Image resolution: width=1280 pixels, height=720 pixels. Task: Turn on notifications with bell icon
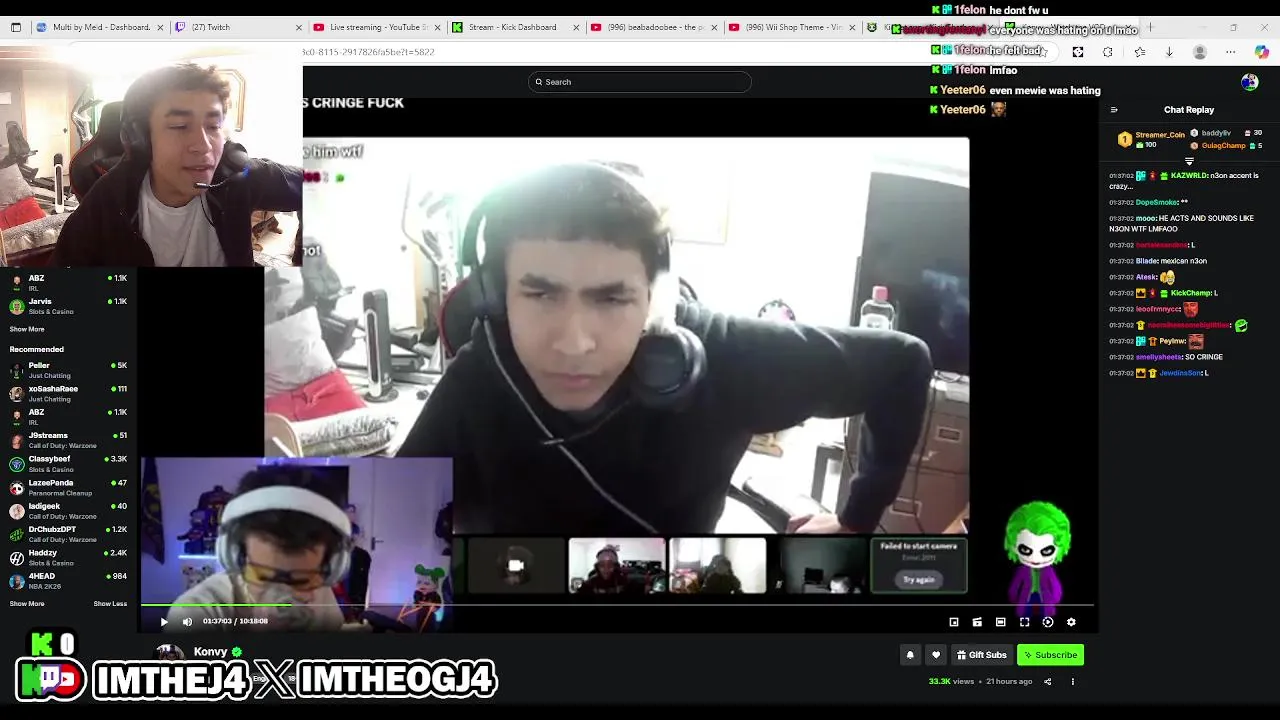coord(910,655)
